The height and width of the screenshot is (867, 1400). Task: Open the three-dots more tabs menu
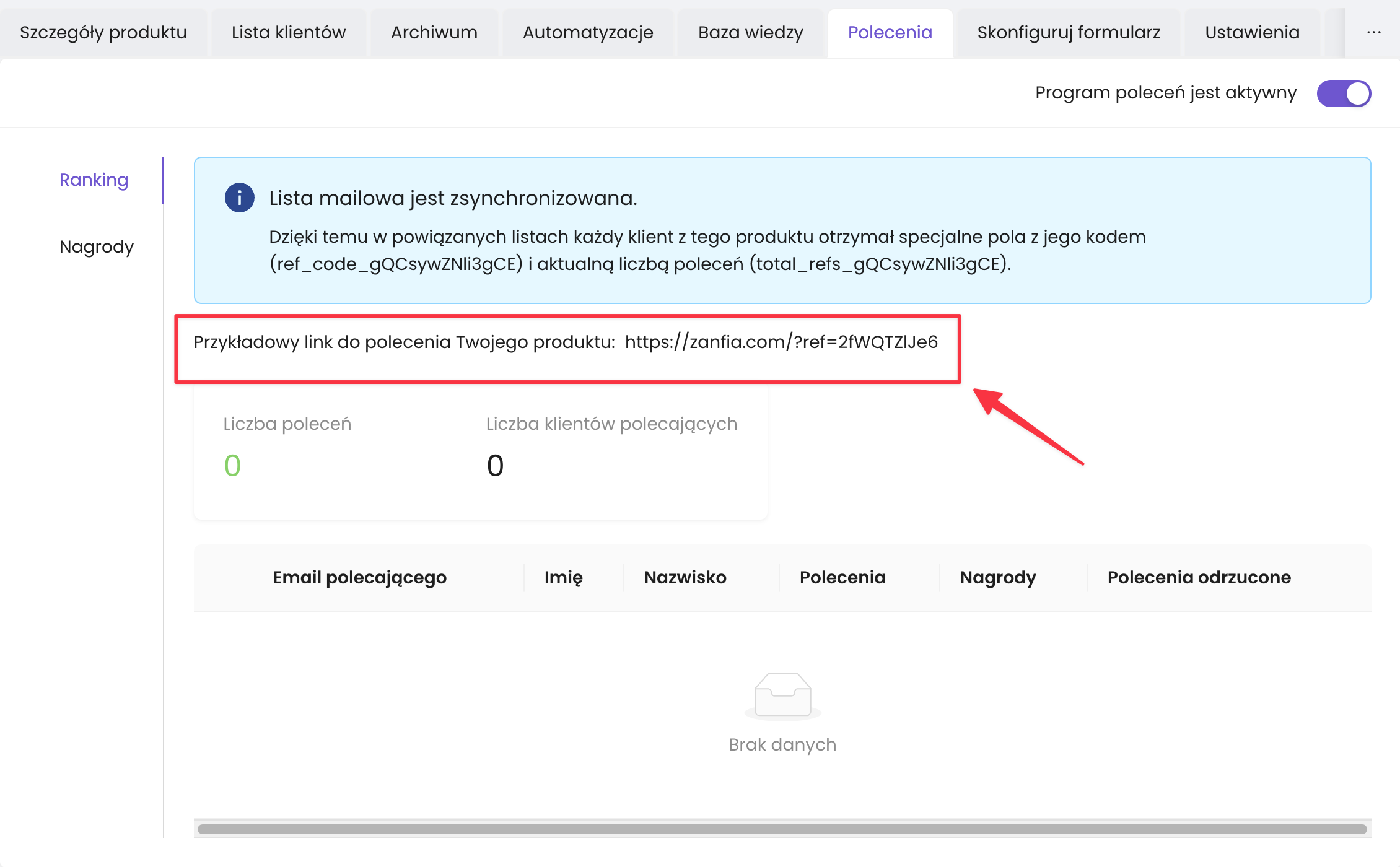pyautogui.click(x=1373, y=32)
